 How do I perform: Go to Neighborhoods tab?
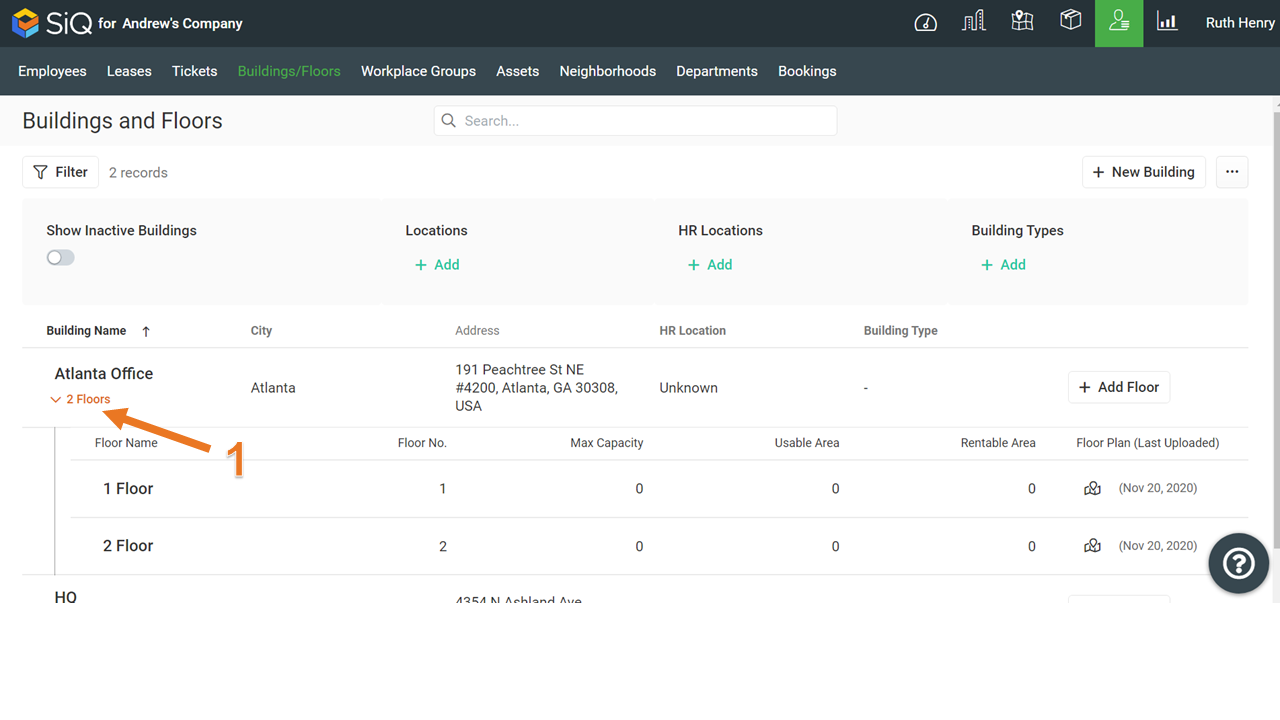tap(607, 71)
